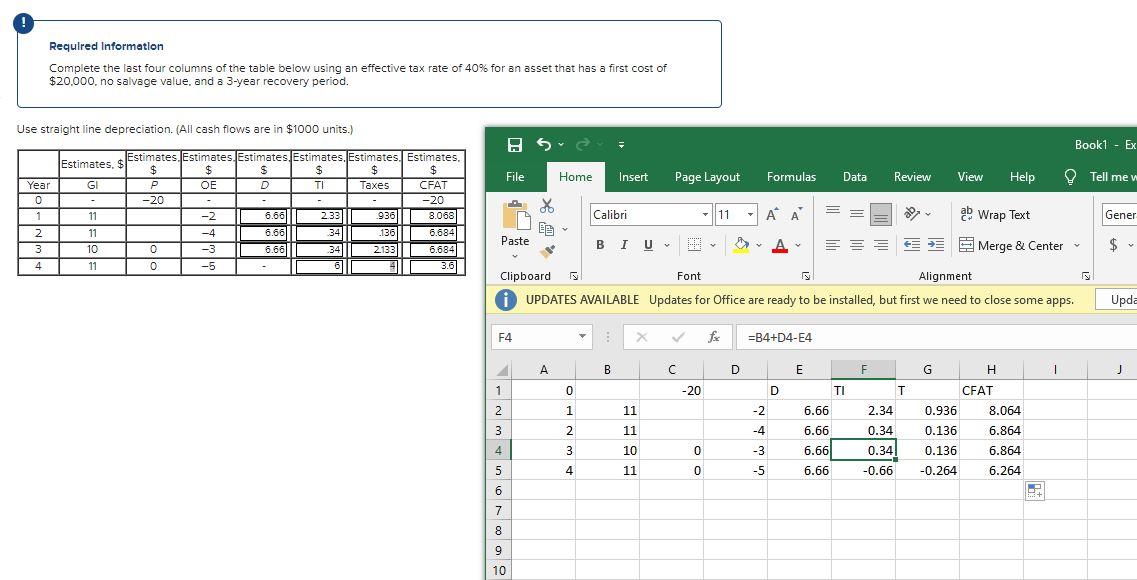Toggle bold formatting
This screenshot has height=580, width=1137.
coord(600,244)
